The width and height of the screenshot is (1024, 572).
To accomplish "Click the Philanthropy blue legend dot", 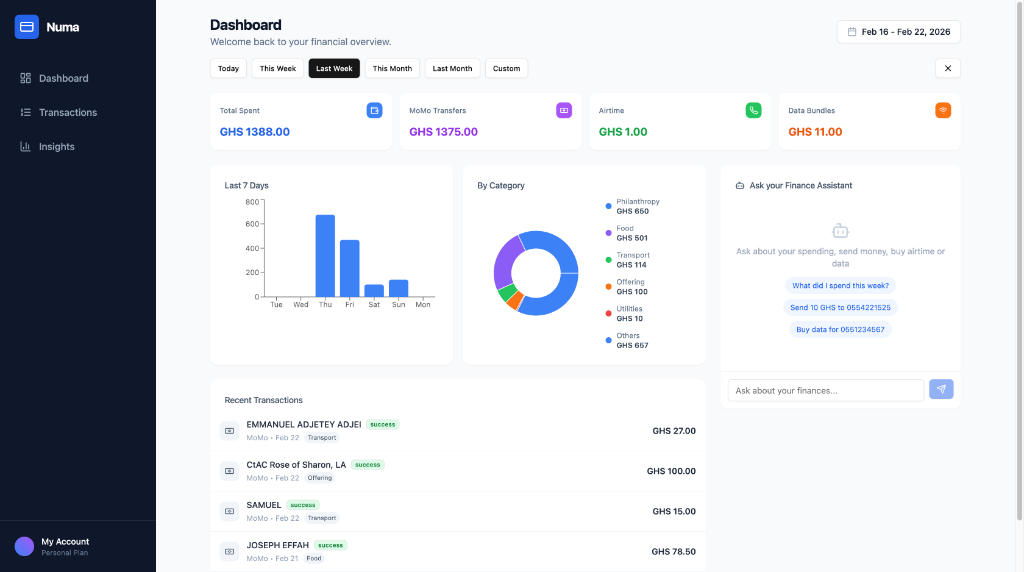I will click(609, 206).
